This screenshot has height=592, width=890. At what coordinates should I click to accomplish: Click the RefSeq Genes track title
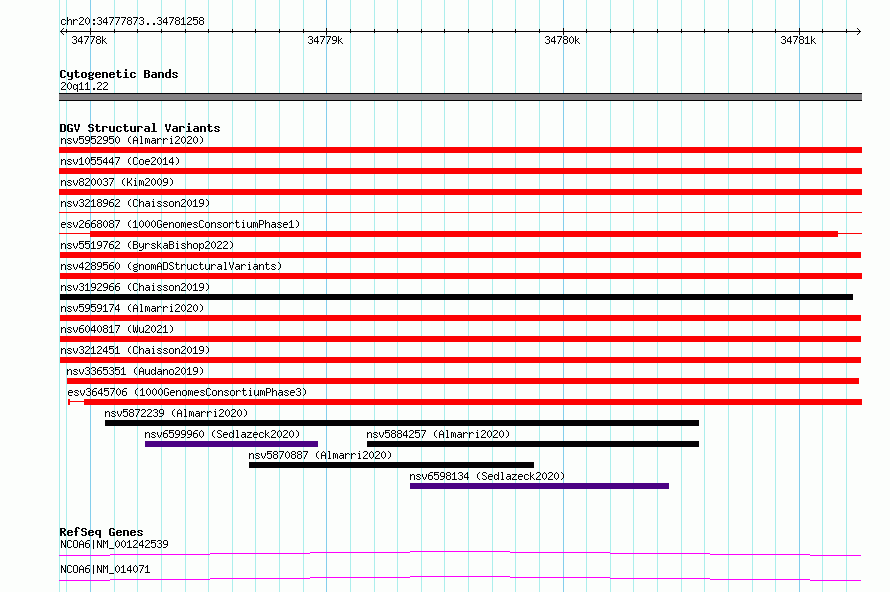pos(101,532)
